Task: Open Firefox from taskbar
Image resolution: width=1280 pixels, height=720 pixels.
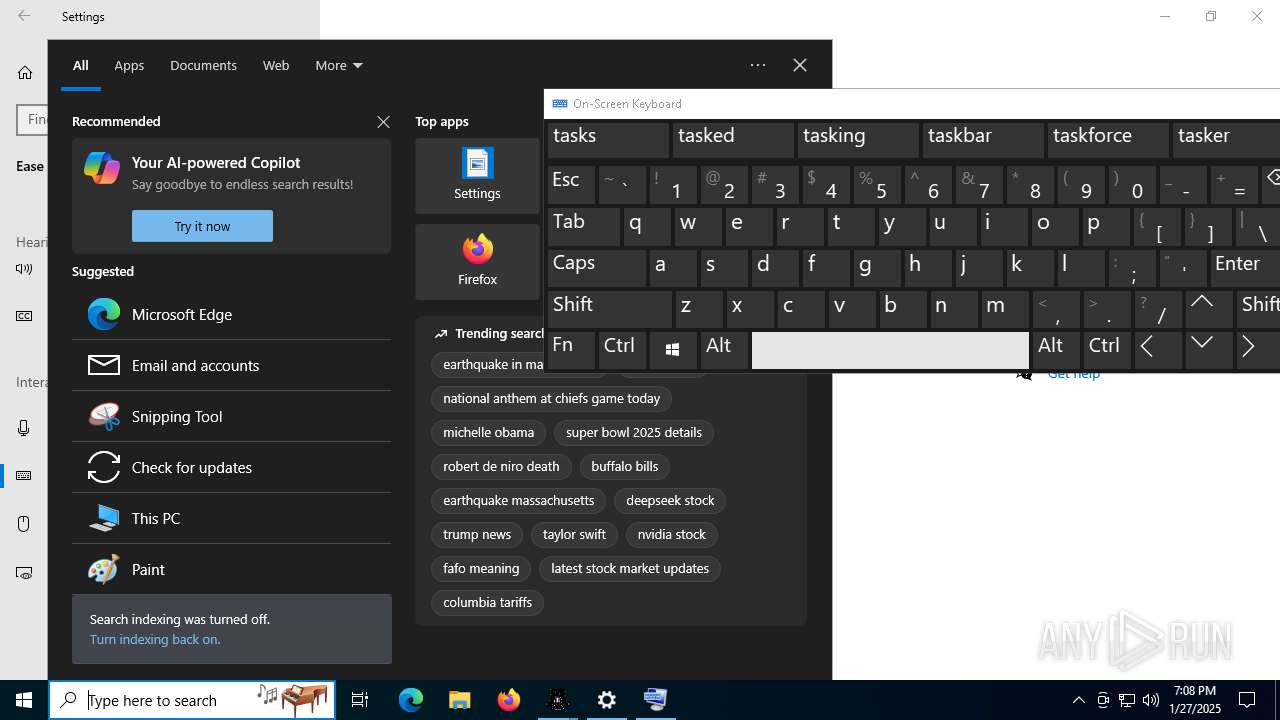Action: coord(509,700)
